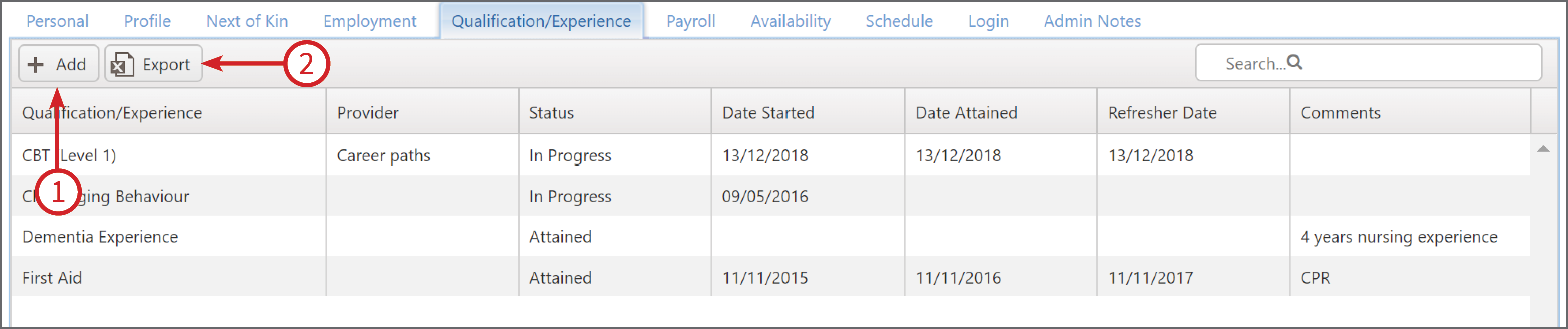
Task: Click the search magnifier icon
Action: [1295, 62]
